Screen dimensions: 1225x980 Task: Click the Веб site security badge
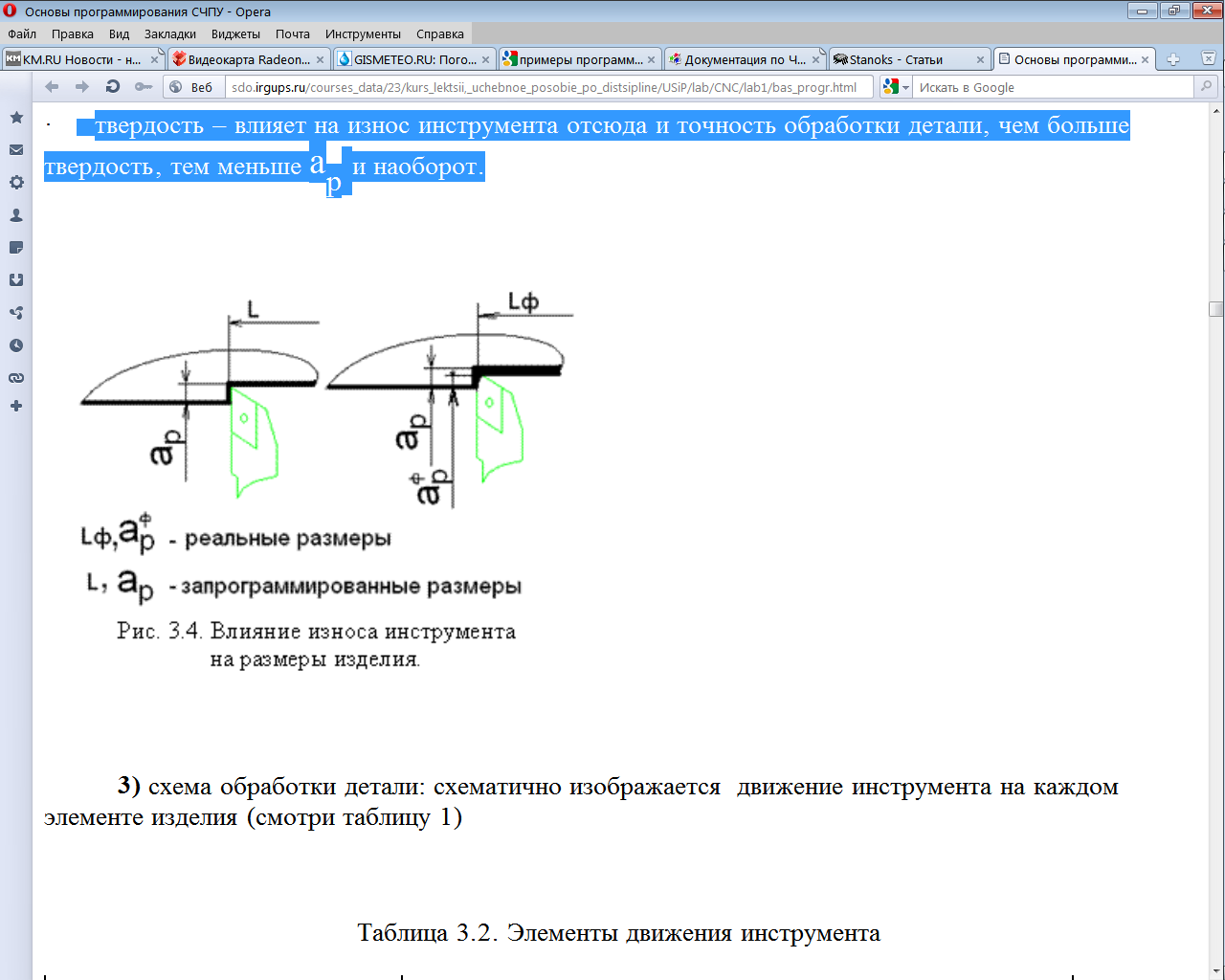click(x=191, y=87)
